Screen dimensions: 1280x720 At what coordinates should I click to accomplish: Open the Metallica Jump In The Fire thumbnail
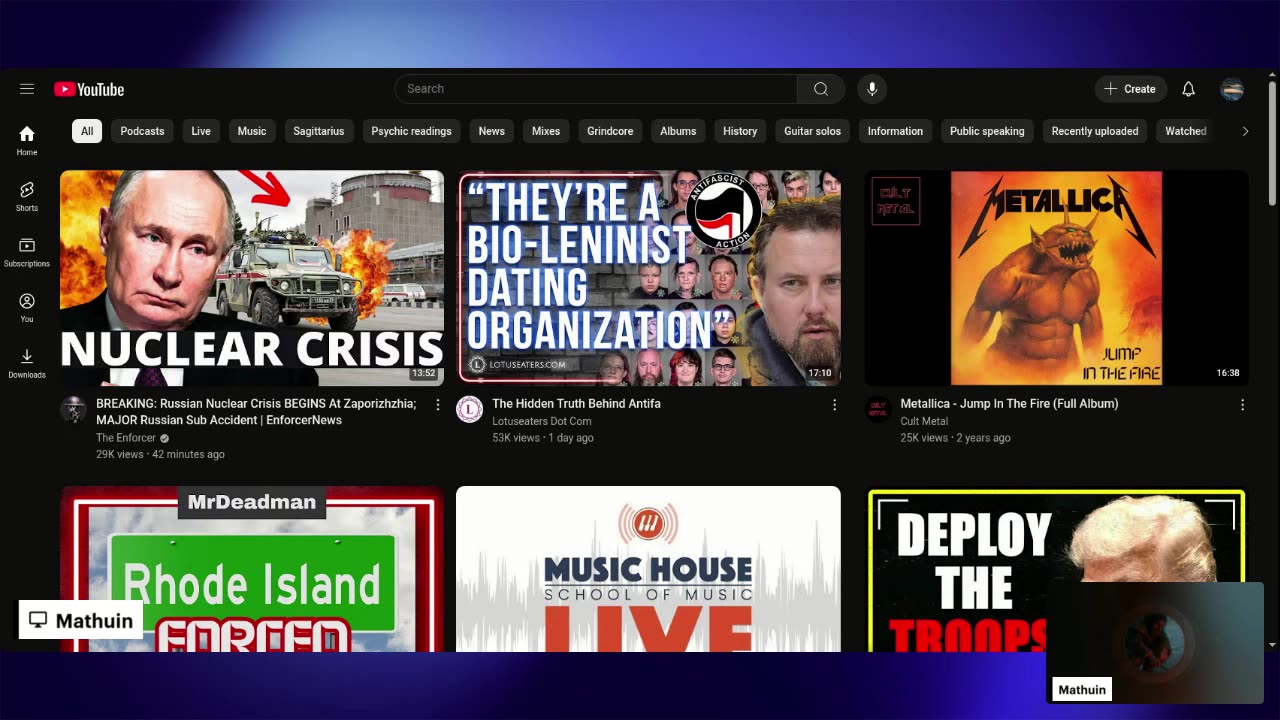coord(1056,278)
